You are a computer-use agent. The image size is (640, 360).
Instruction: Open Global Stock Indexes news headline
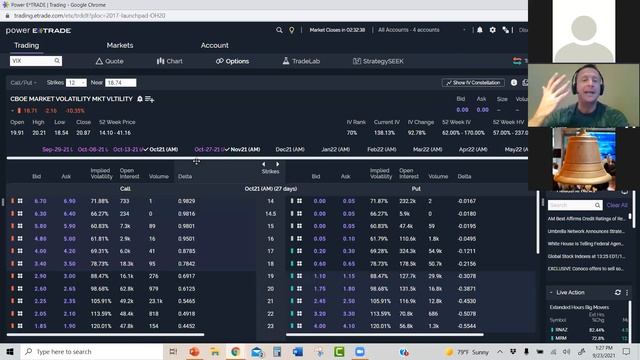(586, 256)
